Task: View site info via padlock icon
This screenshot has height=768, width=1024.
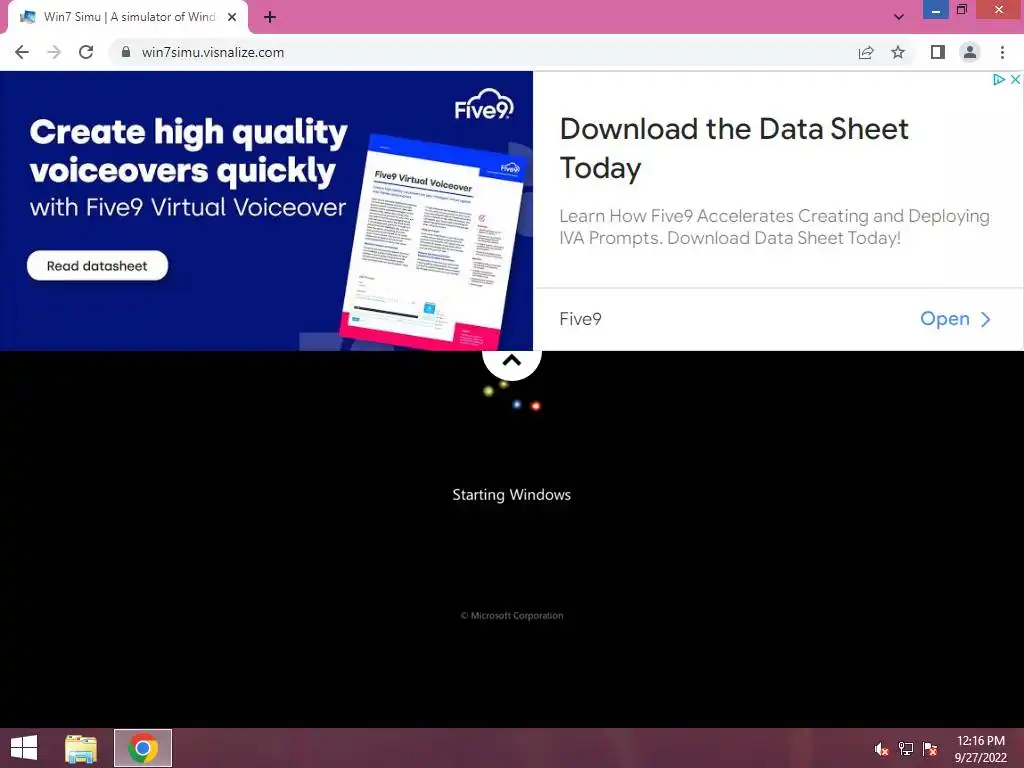Action: (126, 52)
